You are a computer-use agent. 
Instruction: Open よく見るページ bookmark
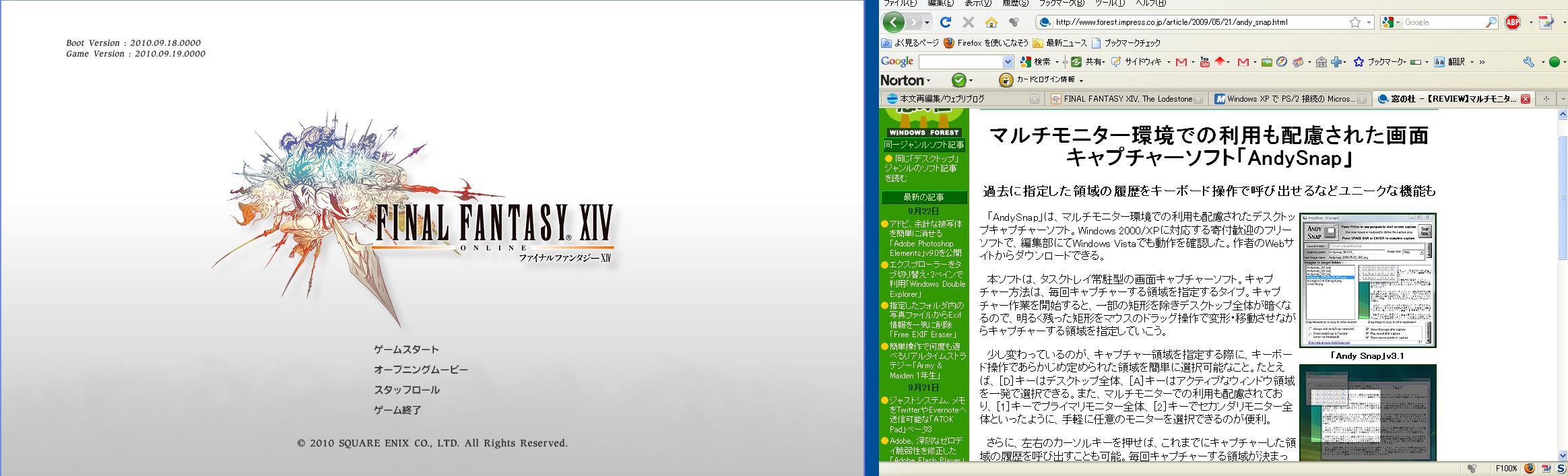click(911, 42)
